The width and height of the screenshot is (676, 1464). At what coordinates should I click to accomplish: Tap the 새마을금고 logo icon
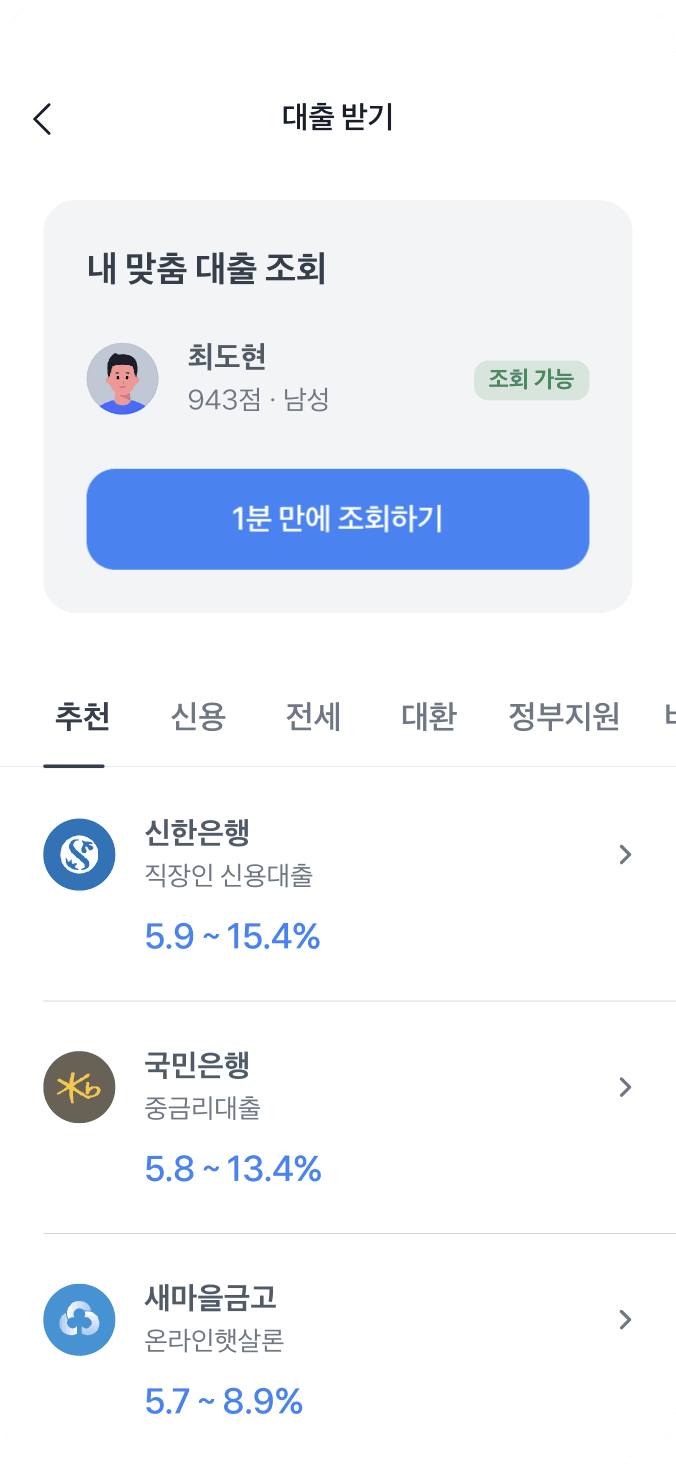[80, 1320]
